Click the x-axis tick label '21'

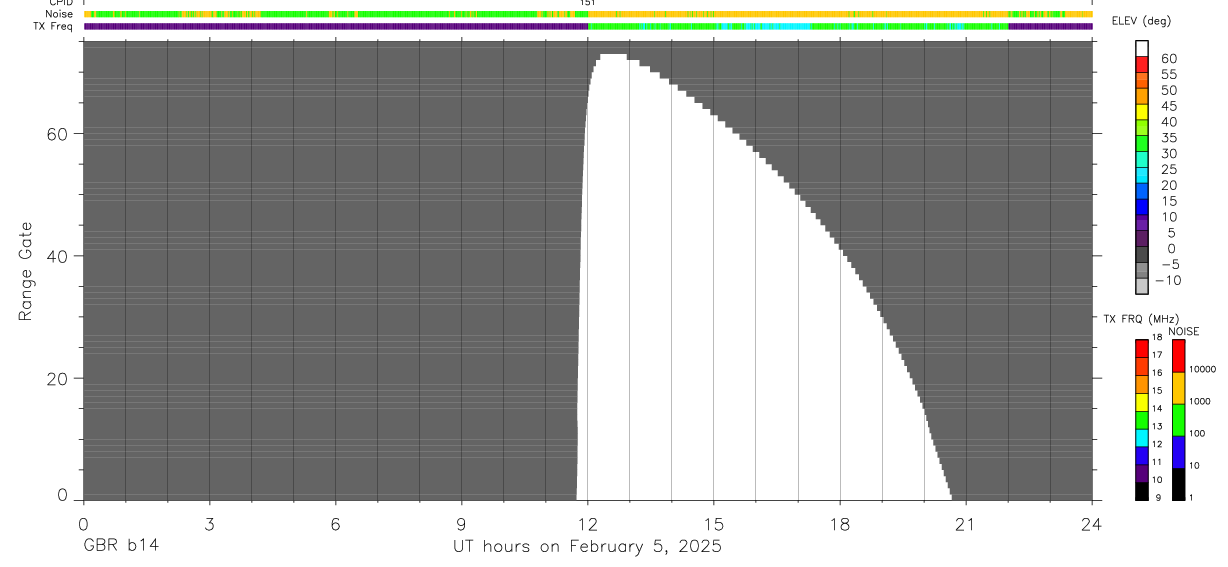pos(966,523)
